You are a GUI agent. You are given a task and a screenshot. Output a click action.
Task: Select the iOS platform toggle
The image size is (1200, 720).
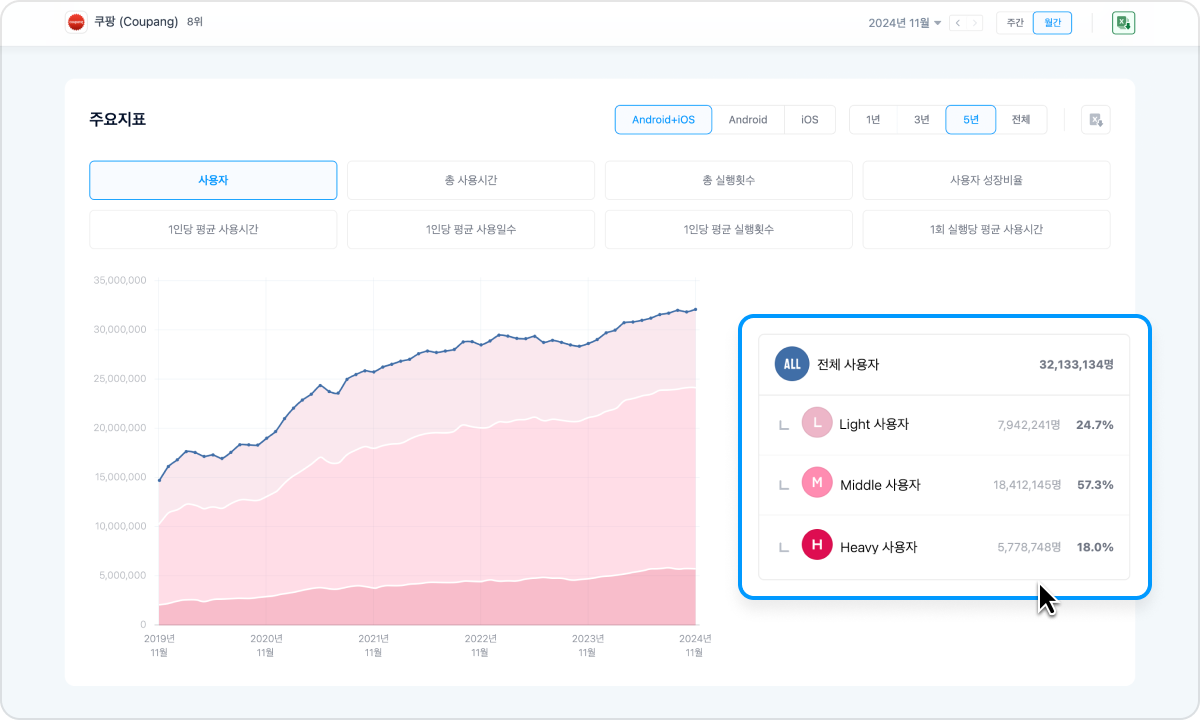809,120
